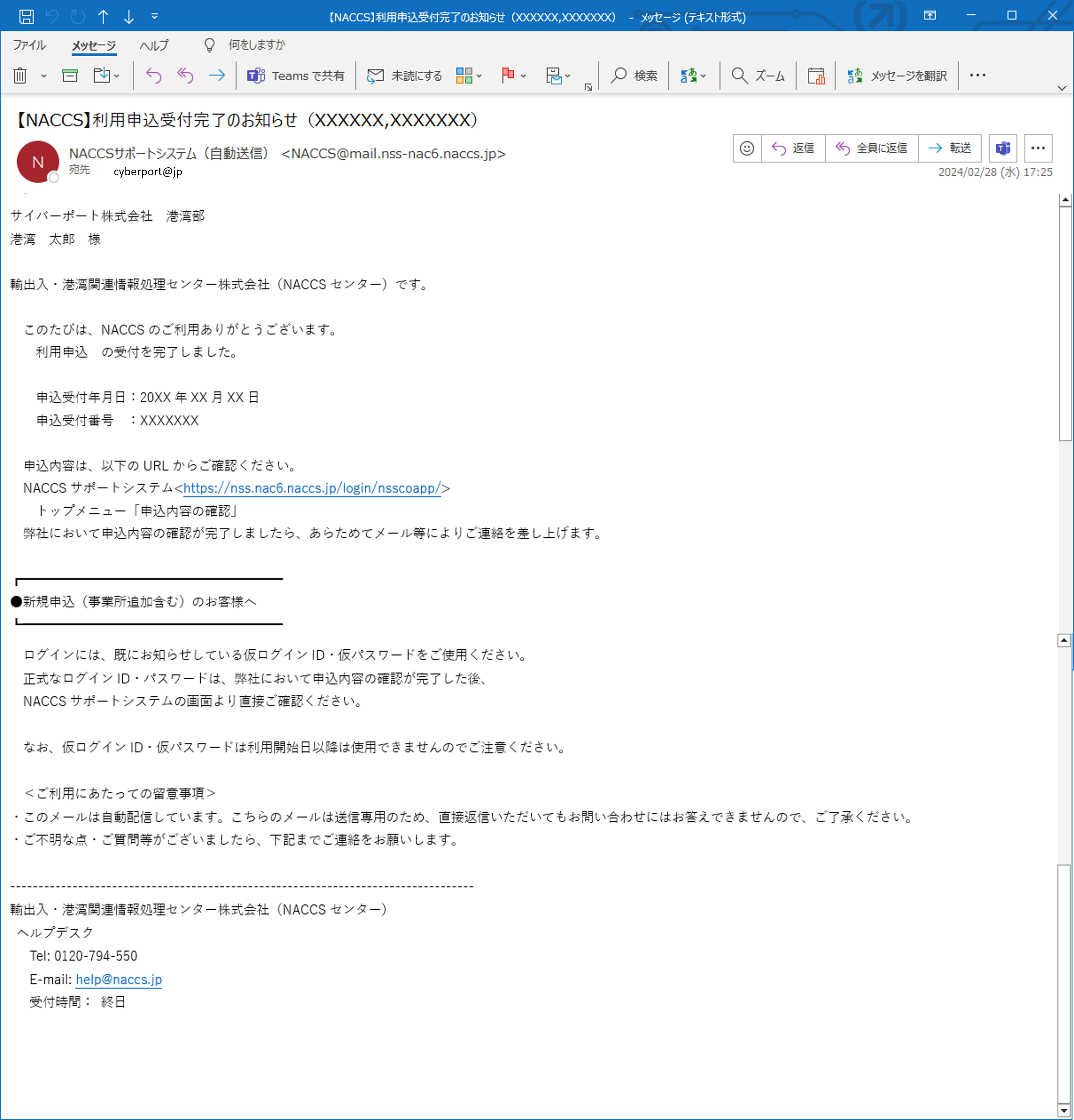Screen dimensions: 1074x1120
Task: Click the emoji reaction smiley icon
Action: click(x=747, y=149)
